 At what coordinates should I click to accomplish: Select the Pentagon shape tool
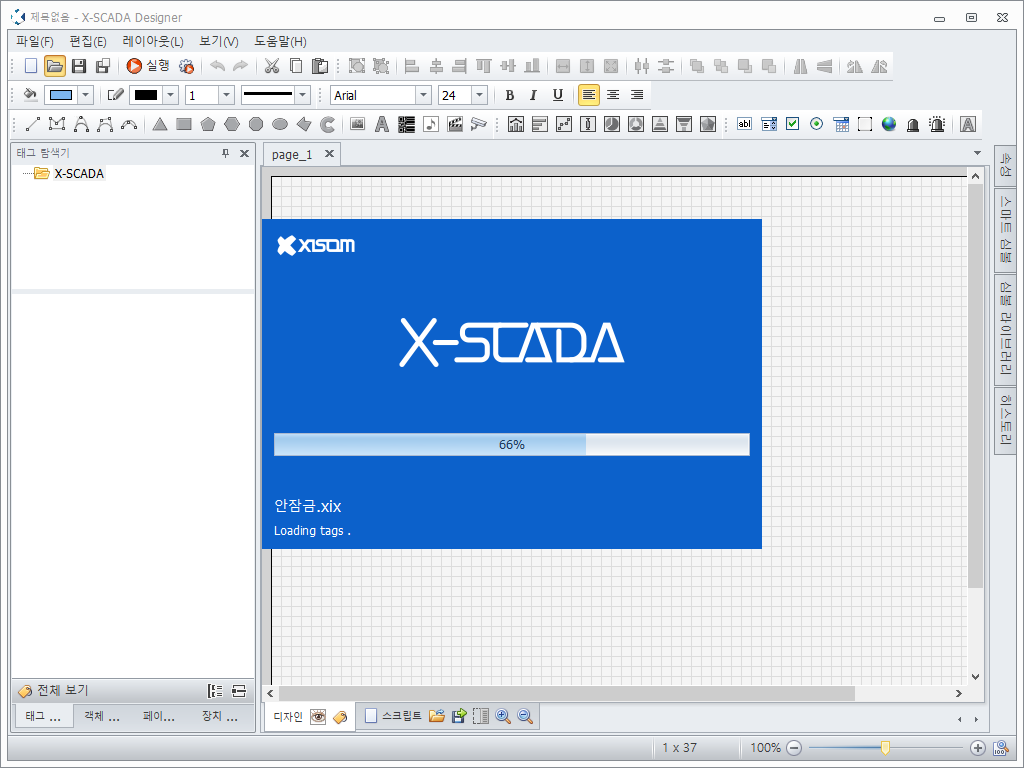click(208, 124)
